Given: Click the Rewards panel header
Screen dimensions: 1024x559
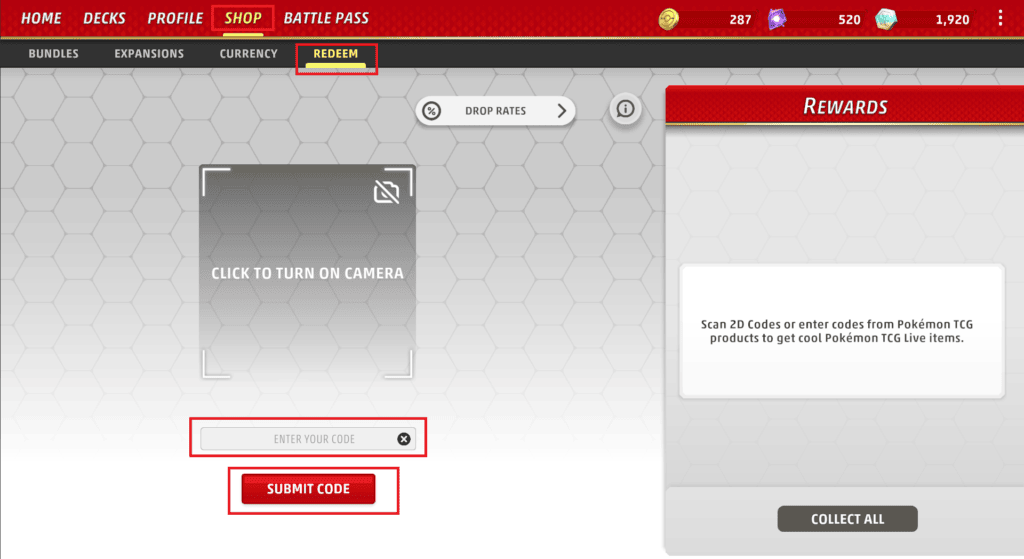Looking at the screenshot, I should (x=845, y=106).
